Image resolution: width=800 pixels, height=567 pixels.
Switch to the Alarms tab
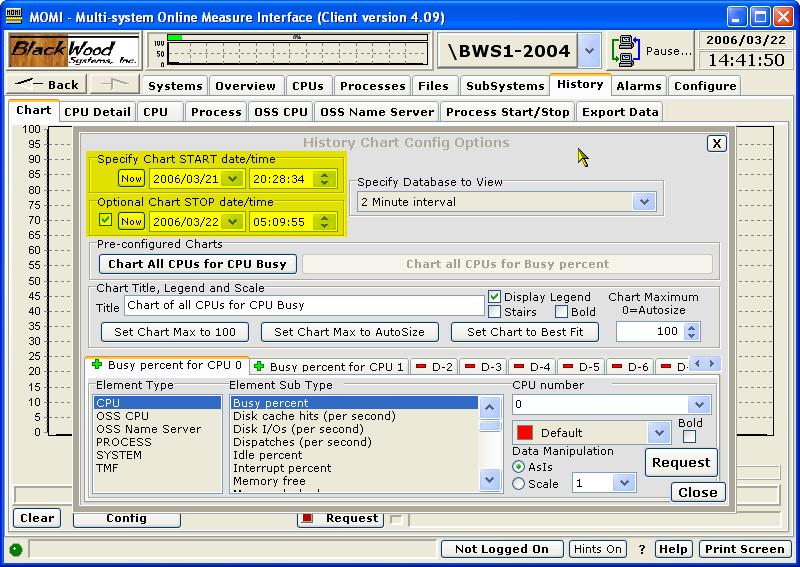coord(638,86)
